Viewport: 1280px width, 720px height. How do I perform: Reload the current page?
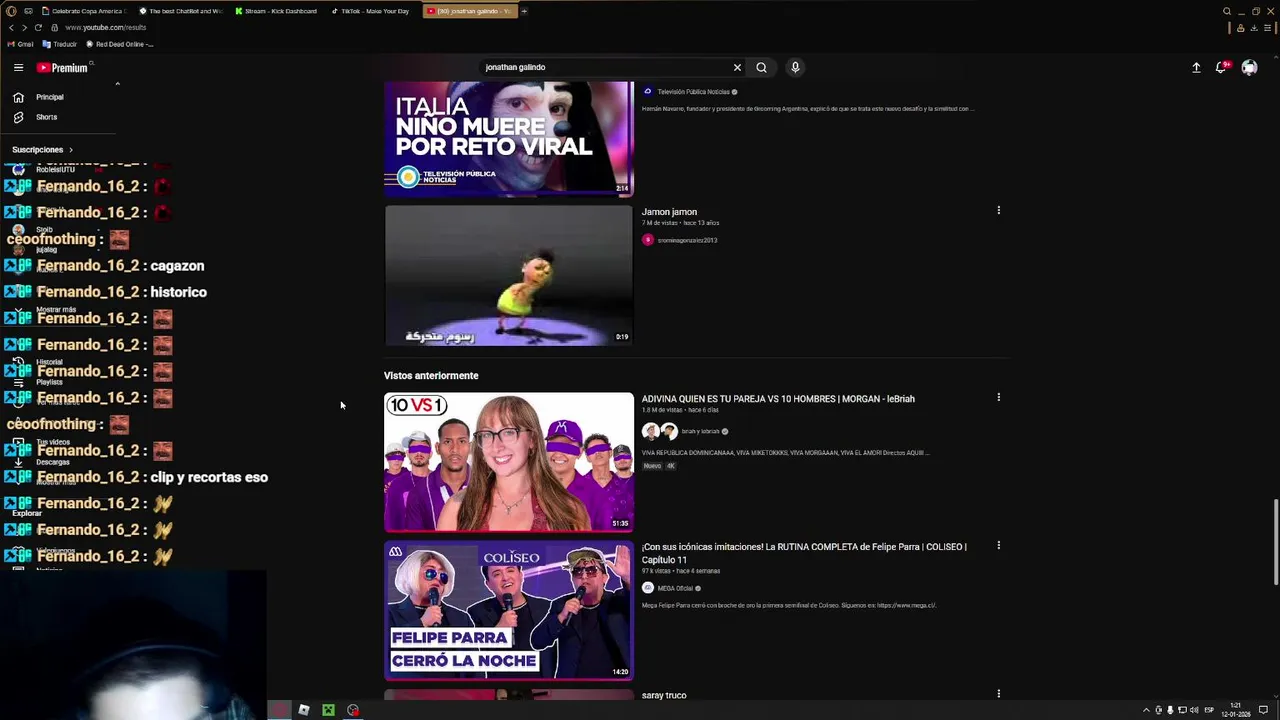click(38, 28)
